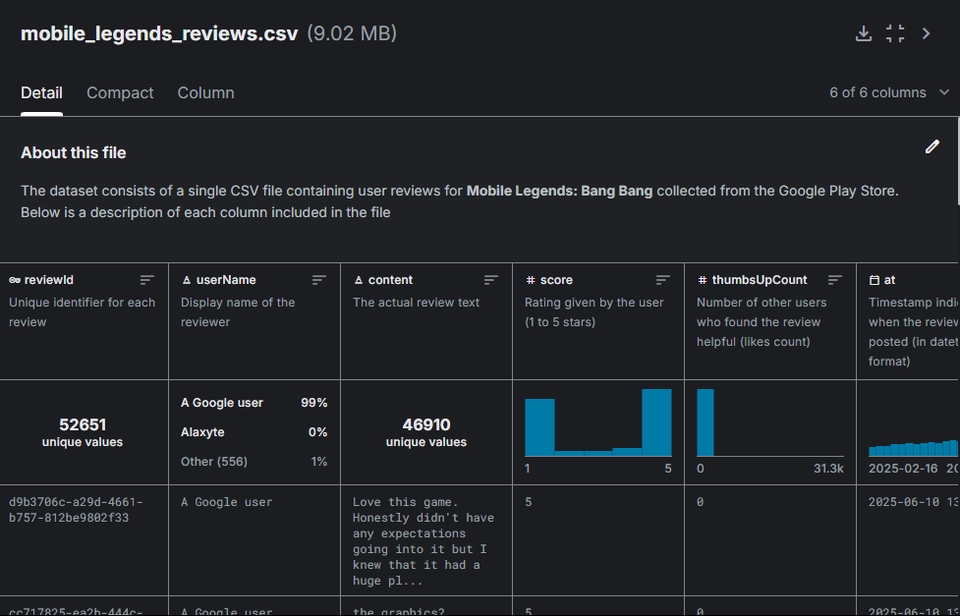Viewport: 960px width, 616px height.
Task: Click the mobile_legends_reviews.csv filename
Action: (158, 33)
